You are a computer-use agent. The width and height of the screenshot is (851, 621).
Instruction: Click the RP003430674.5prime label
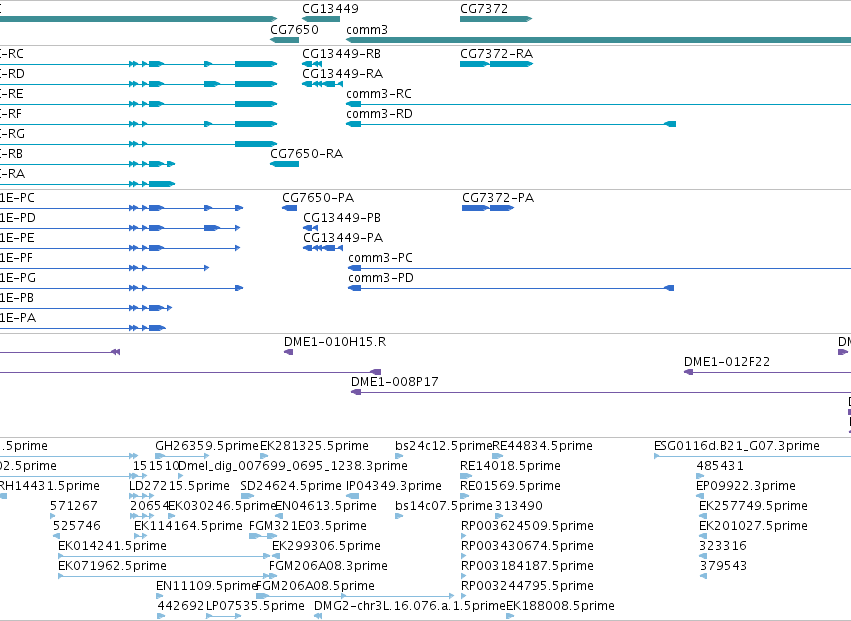coord(527,546)
